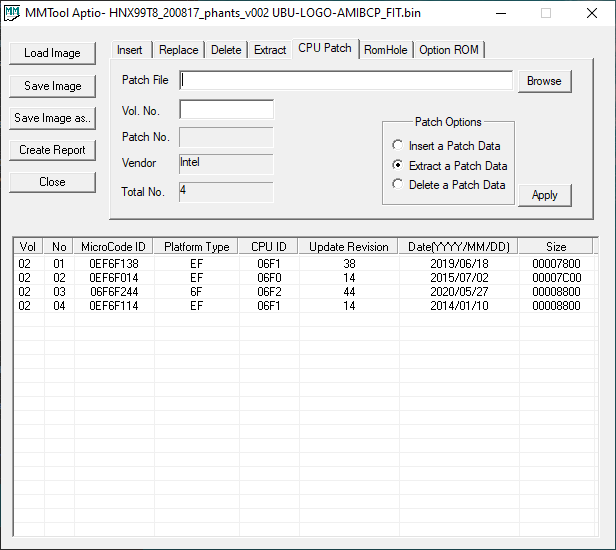Open the Delete tab

point(226,50)
